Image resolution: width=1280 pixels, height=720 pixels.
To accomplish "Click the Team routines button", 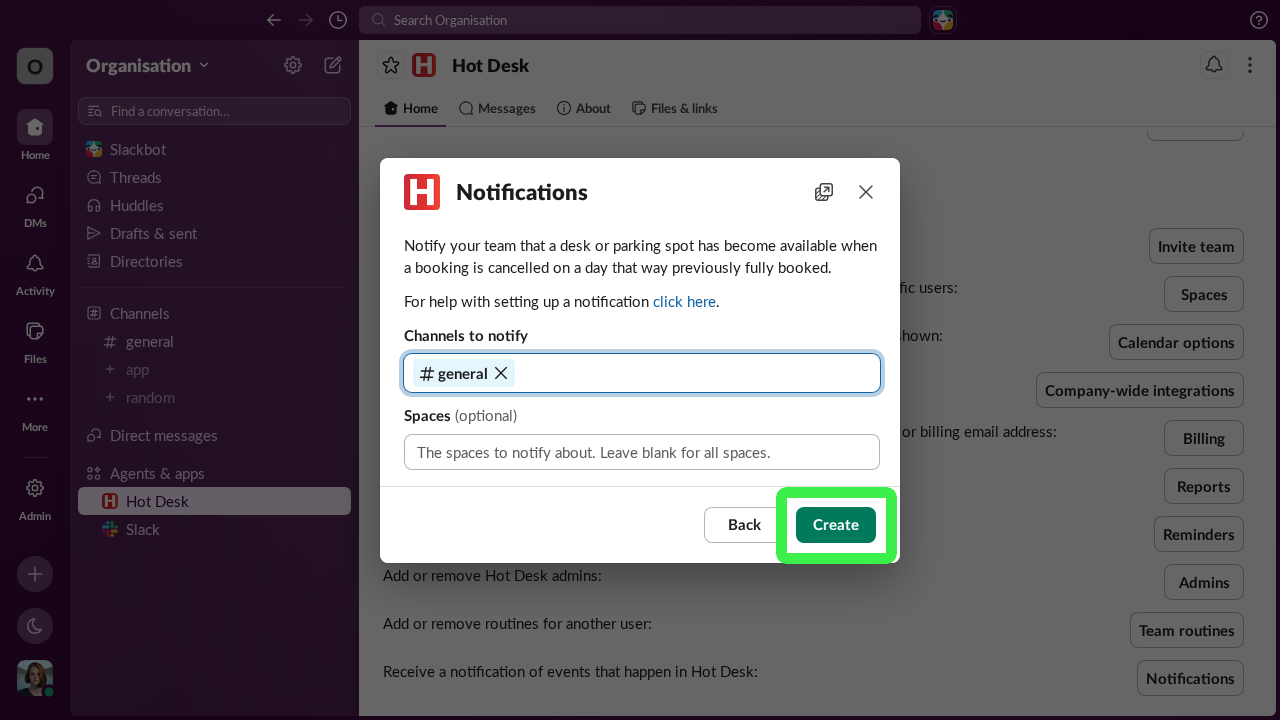I will pos(1187,630).
